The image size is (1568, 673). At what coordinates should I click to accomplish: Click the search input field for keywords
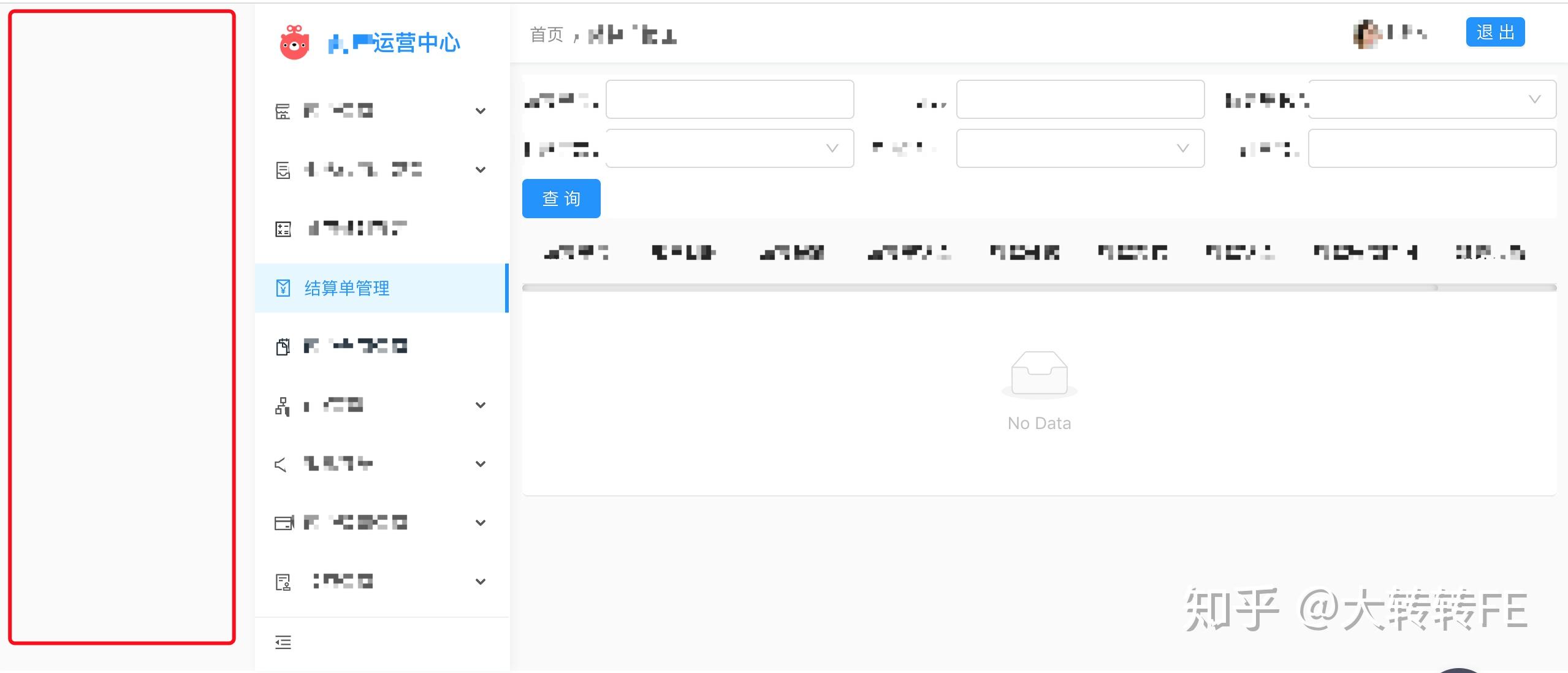728,99
